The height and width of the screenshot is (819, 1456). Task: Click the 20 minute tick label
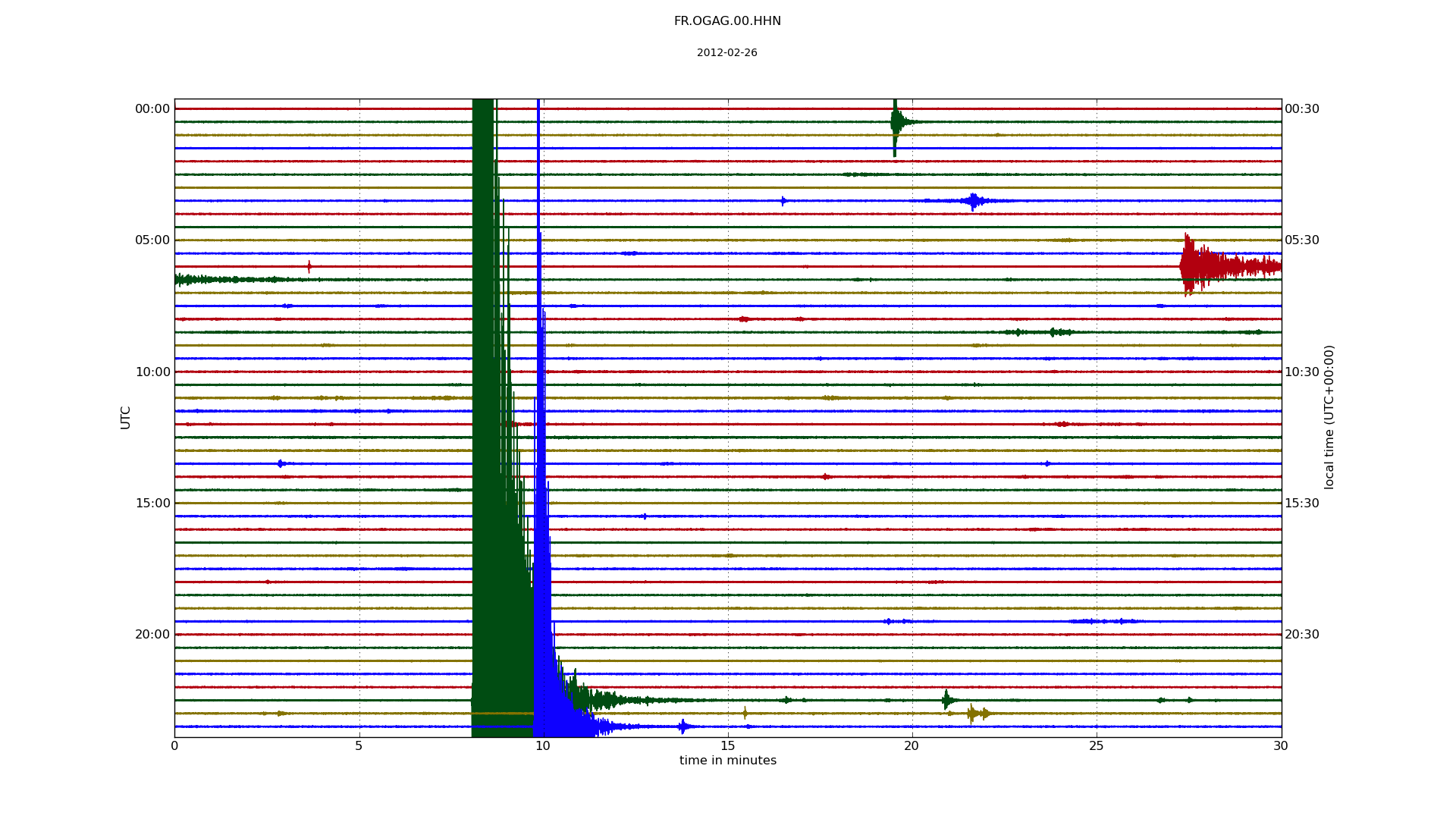tap(912, 746)
